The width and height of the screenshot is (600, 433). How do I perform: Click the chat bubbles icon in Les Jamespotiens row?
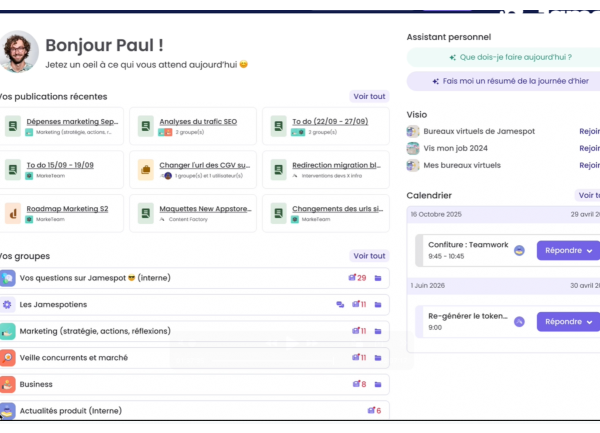(340, 304)
